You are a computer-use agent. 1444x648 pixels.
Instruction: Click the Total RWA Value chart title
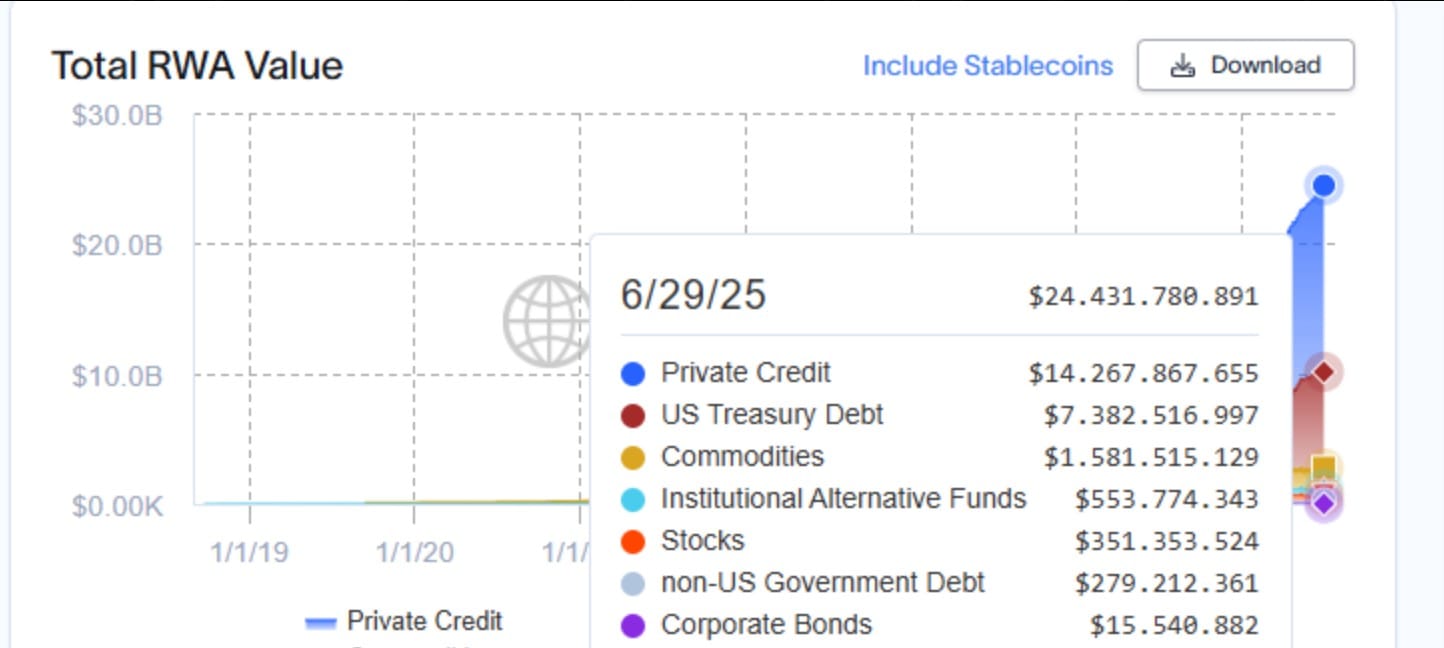pyautogui.click(x=197, y=66)
